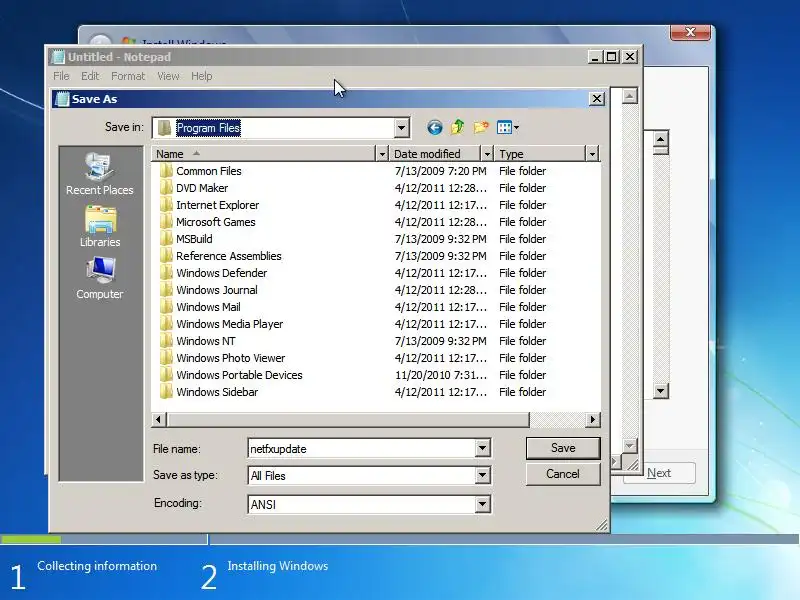
Task: Open the View menu icon in Save As toolbar
Action: (x=508, y=127)
